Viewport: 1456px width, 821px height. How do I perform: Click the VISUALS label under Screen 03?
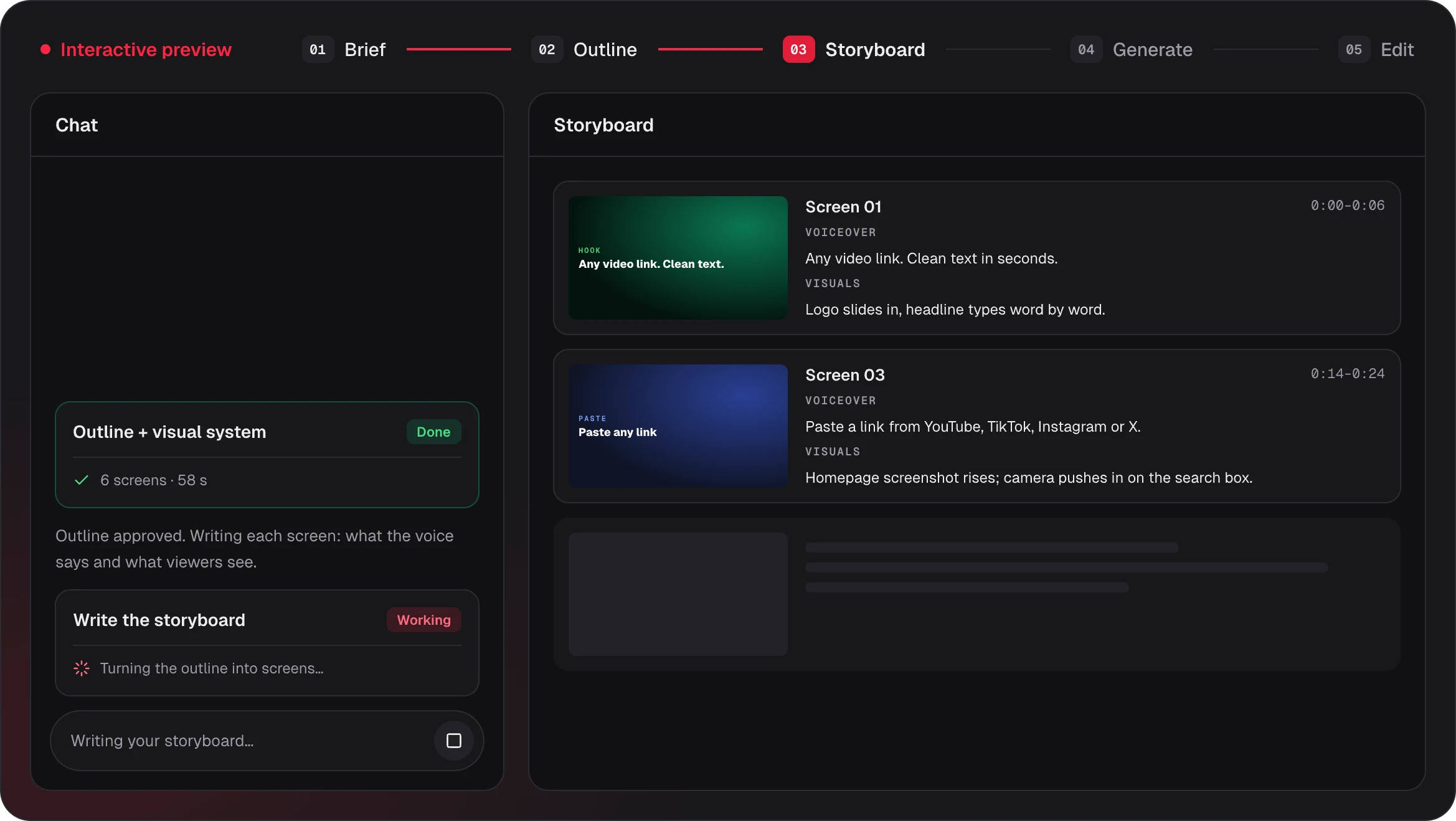(833, 452)
